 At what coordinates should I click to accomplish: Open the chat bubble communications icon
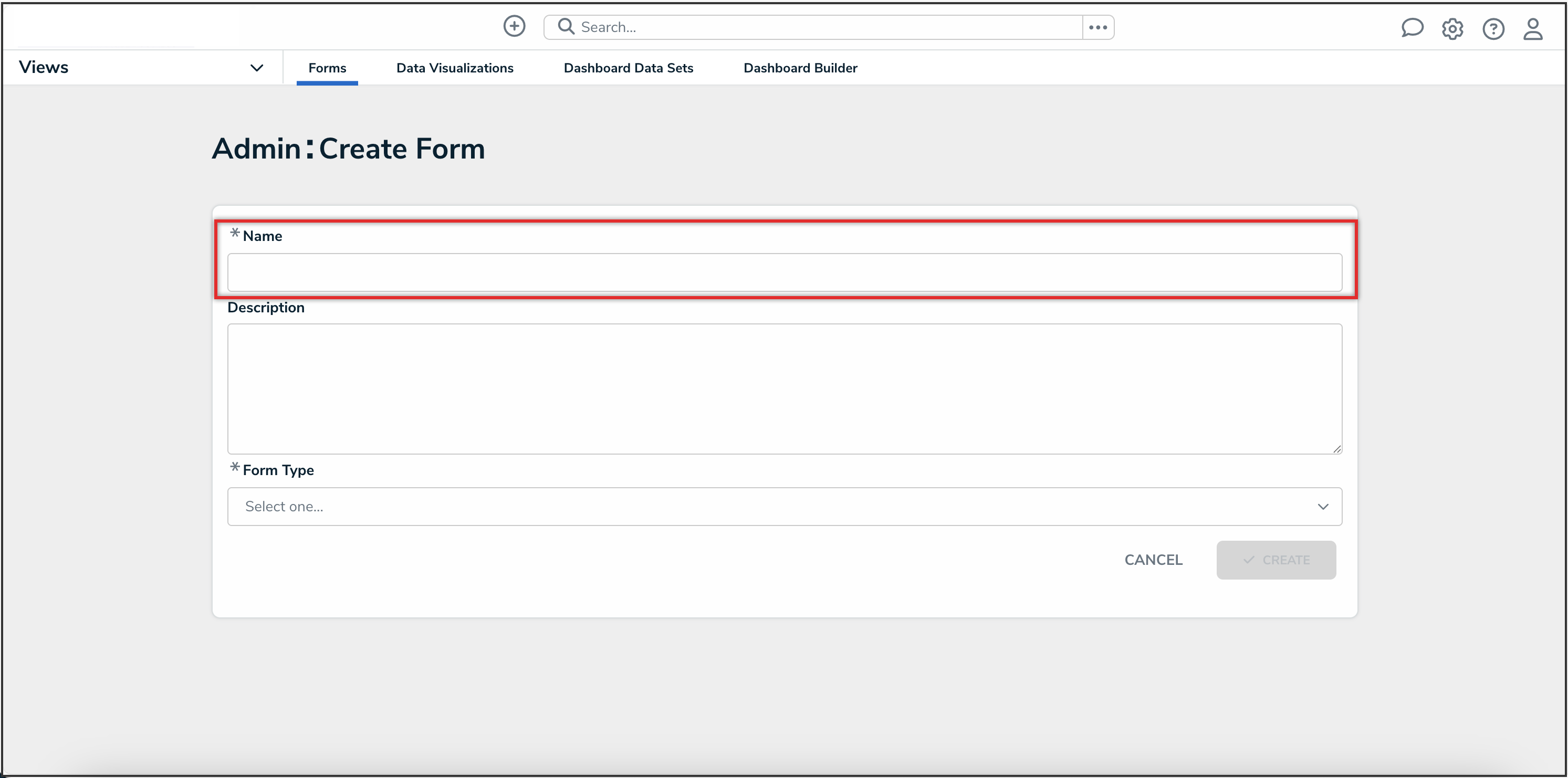(1412, 28)
